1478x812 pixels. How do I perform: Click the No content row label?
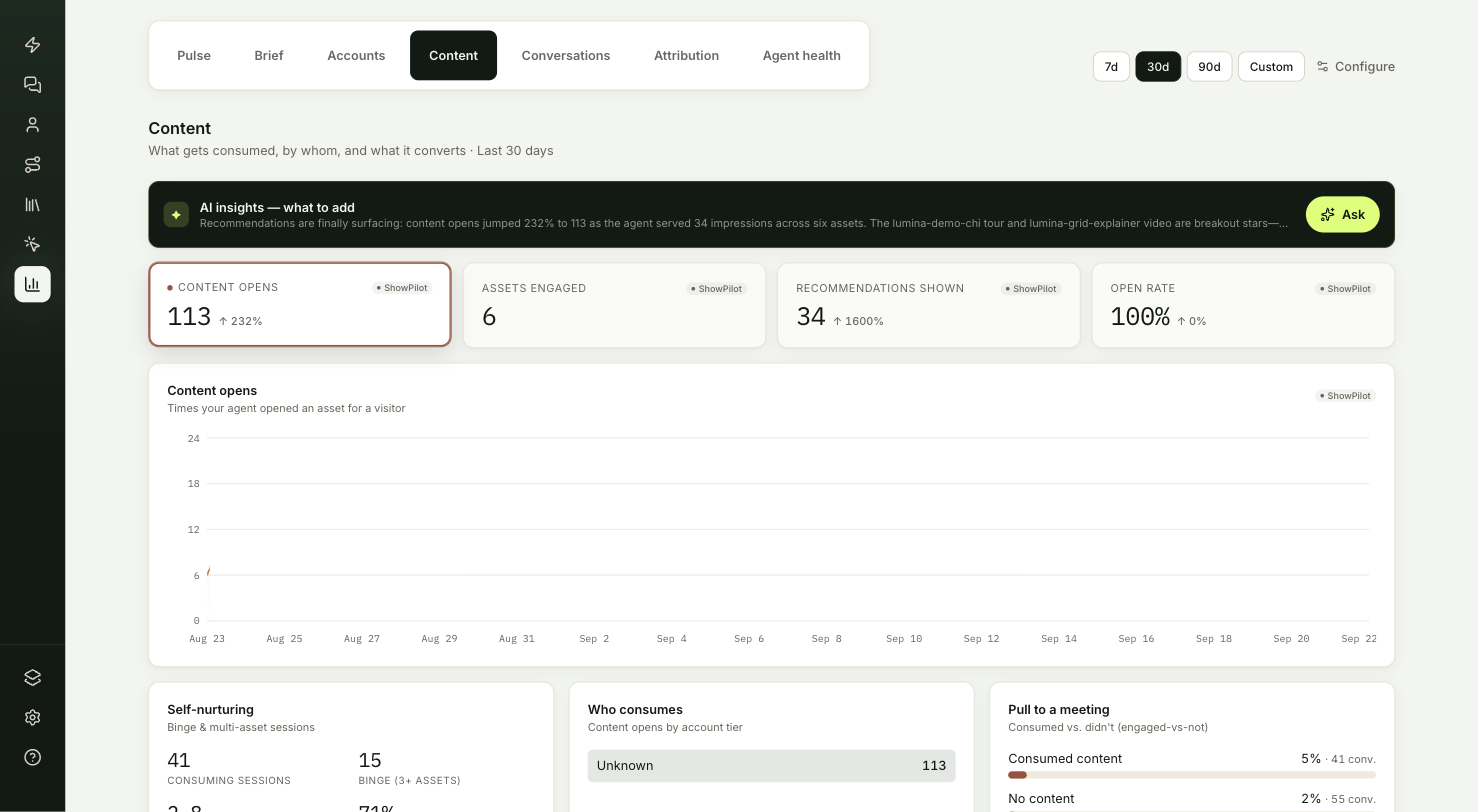point(1041,799)
